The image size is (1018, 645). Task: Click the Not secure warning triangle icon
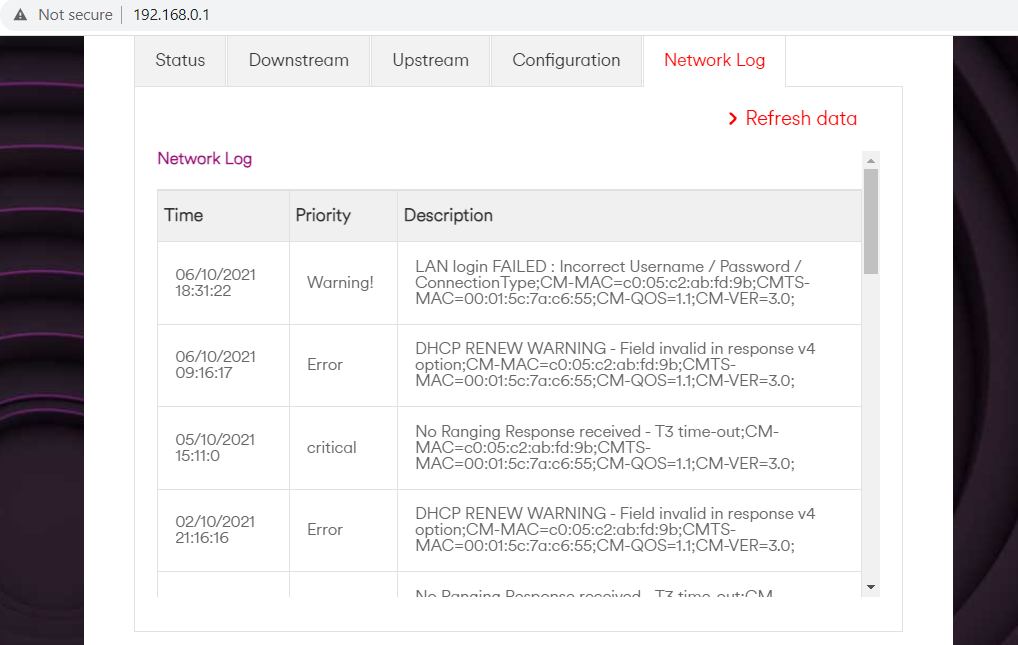click(x=20, y=15)
